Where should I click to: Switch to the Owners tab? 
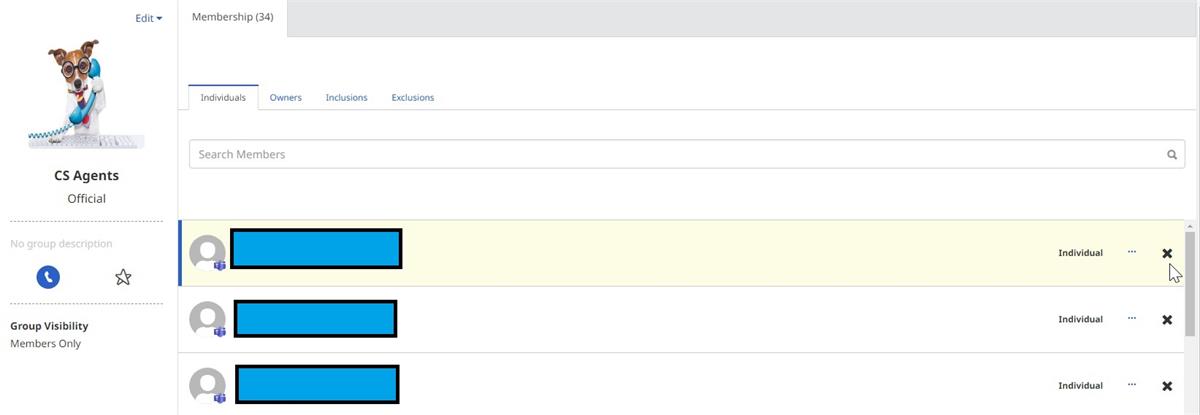(x=285, y=98)
